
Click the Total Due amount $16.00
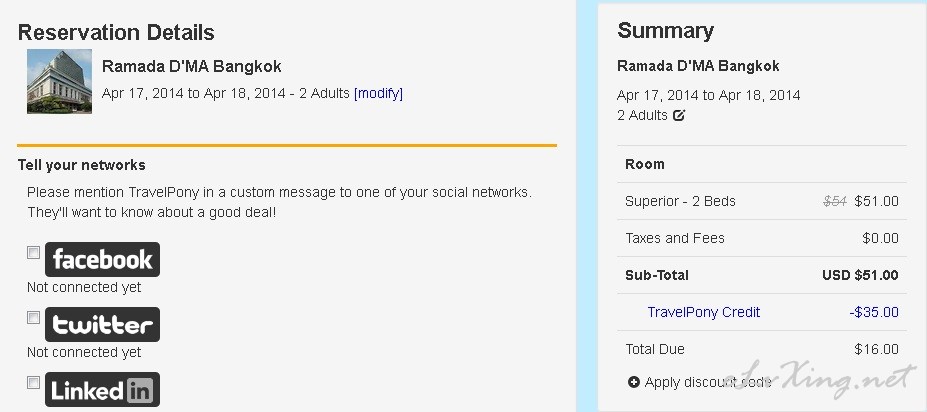coord(876,349)
